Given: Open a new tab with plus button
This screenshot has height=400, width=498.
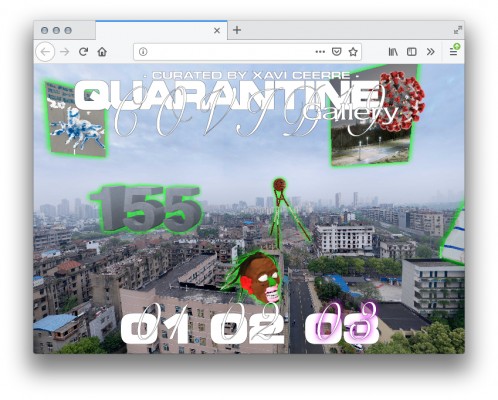Looking at the screenshot, I should 237,30.
